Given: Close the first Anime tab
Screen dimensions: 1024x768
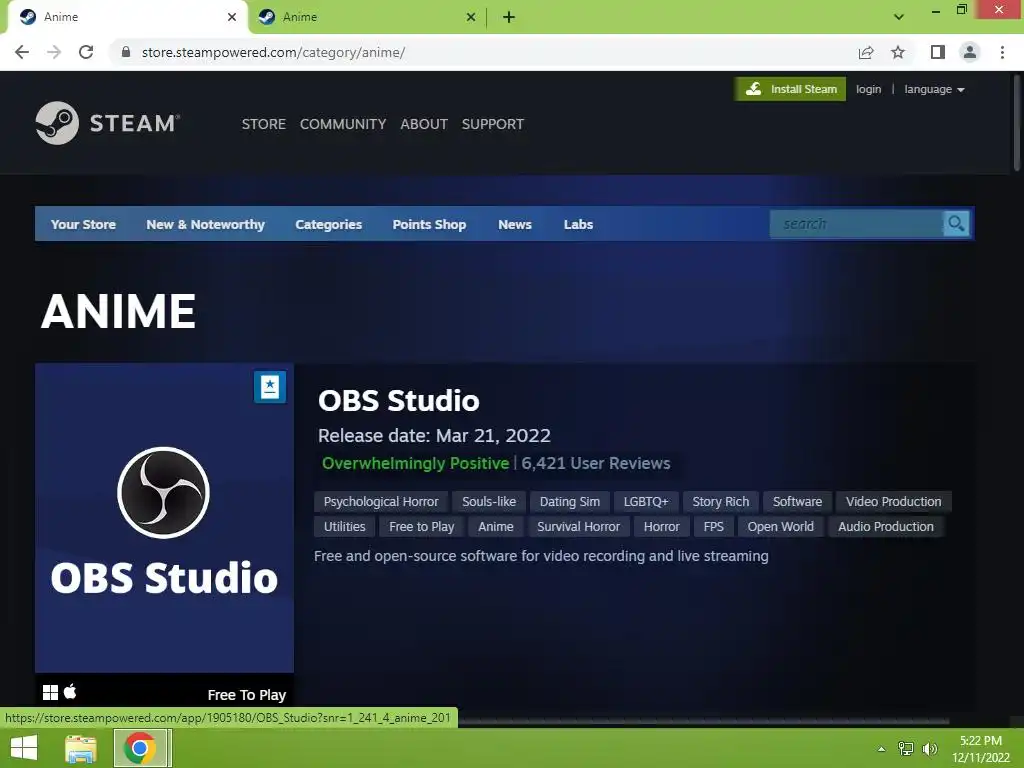Looking at the screenshot, I should pyautogui.click(x=232, y=17).
